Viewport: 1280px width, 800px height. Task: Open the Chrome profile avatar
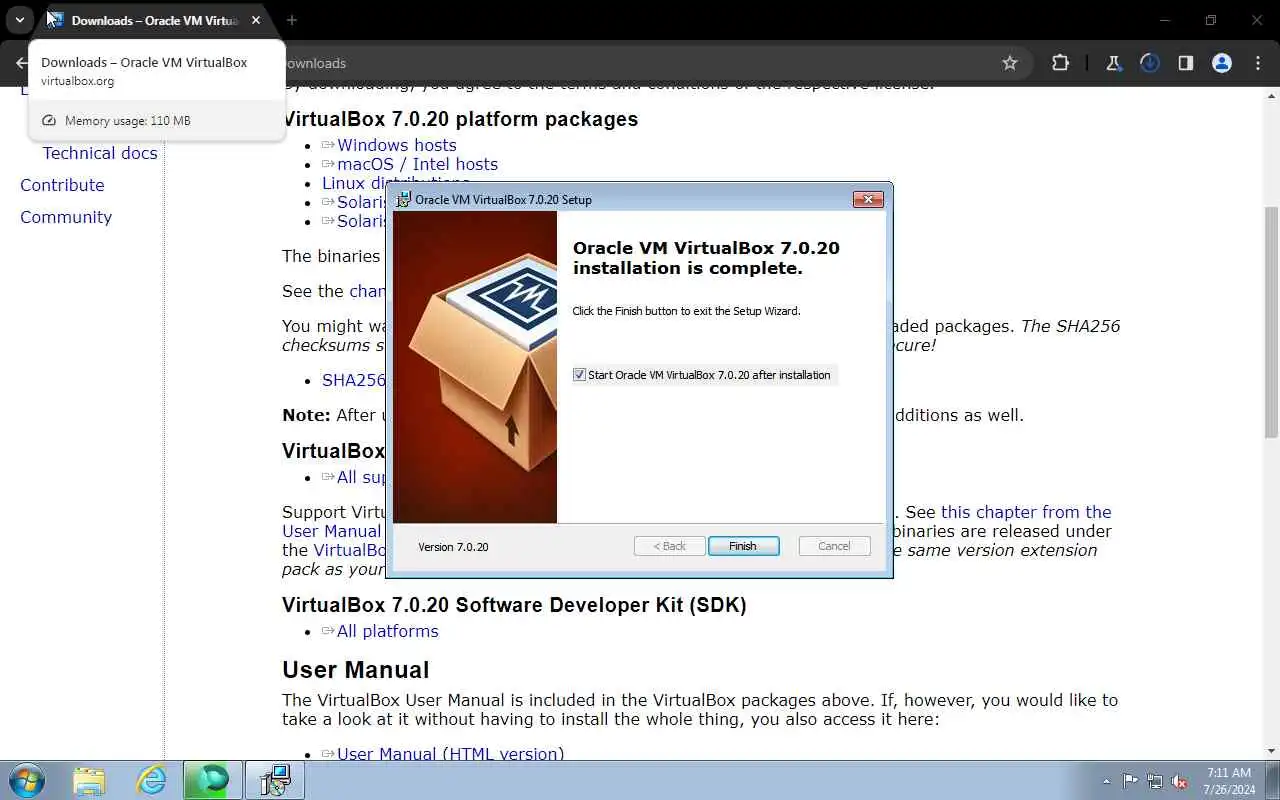point(1221,63)
